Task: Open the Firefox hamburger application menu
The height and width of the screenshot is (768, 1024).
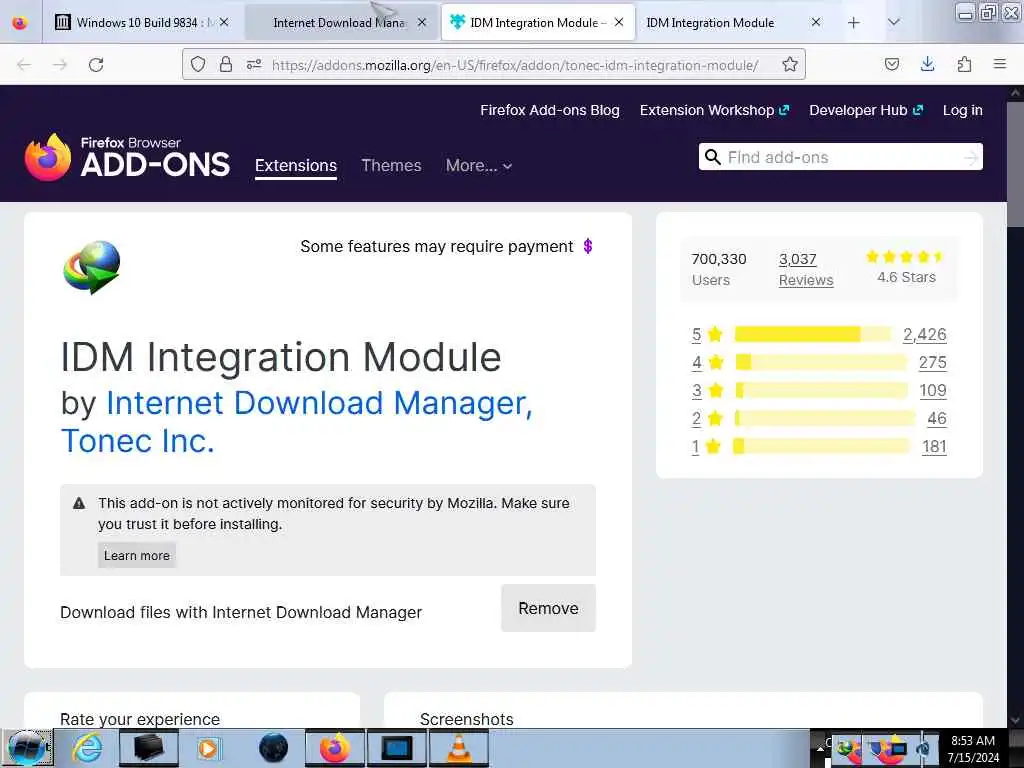Action: (x=999, y=64)
